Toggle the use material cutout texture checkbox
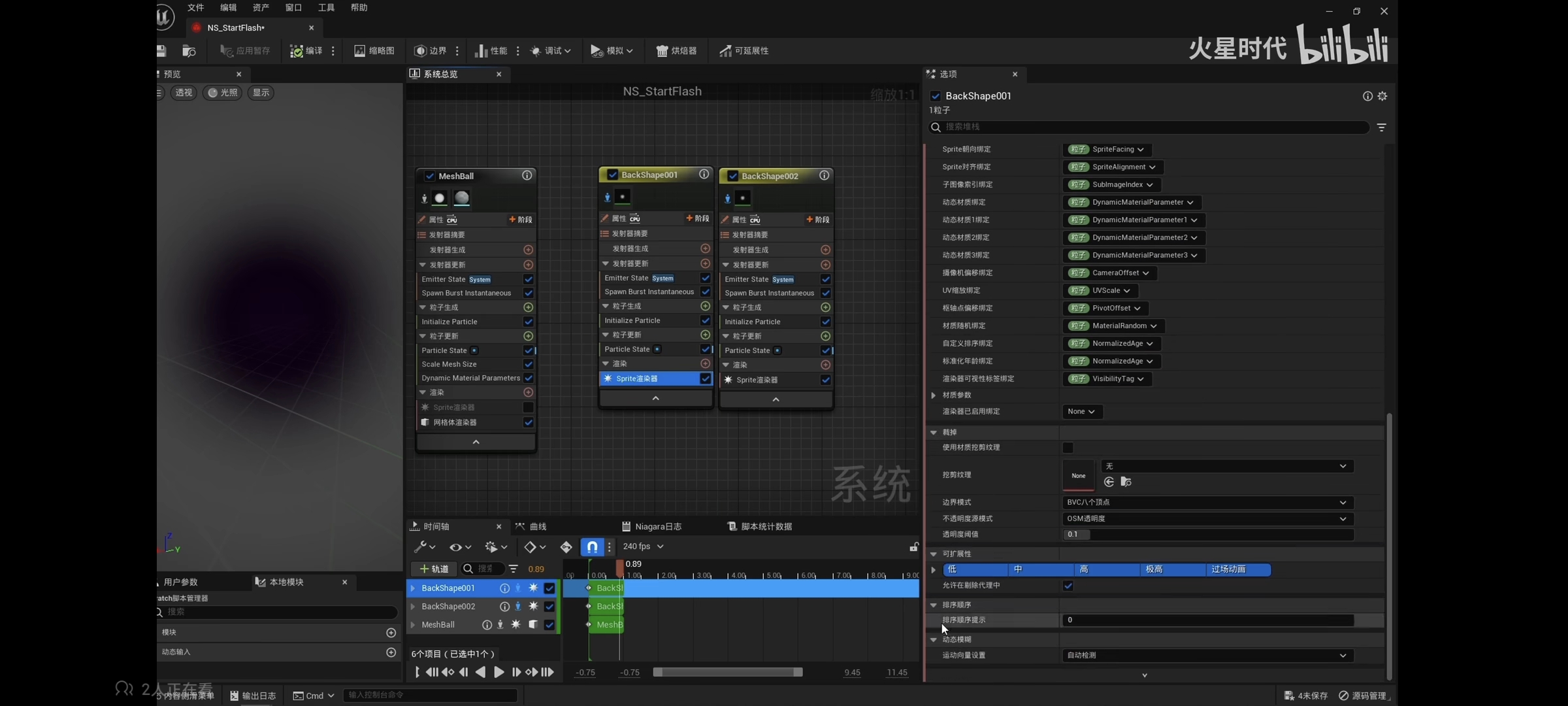This screenshot has height=706, width=1568. 1068,448
